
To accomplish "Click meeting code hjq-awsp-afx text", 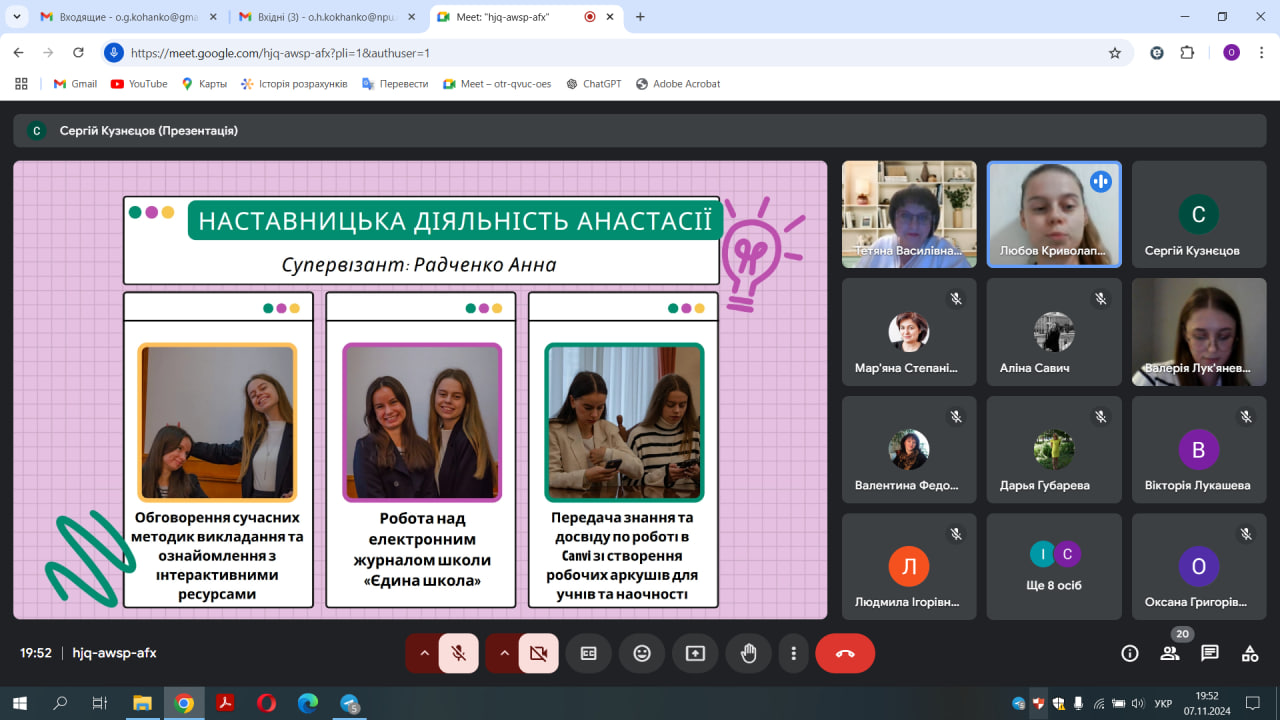I will click(115, 653).
